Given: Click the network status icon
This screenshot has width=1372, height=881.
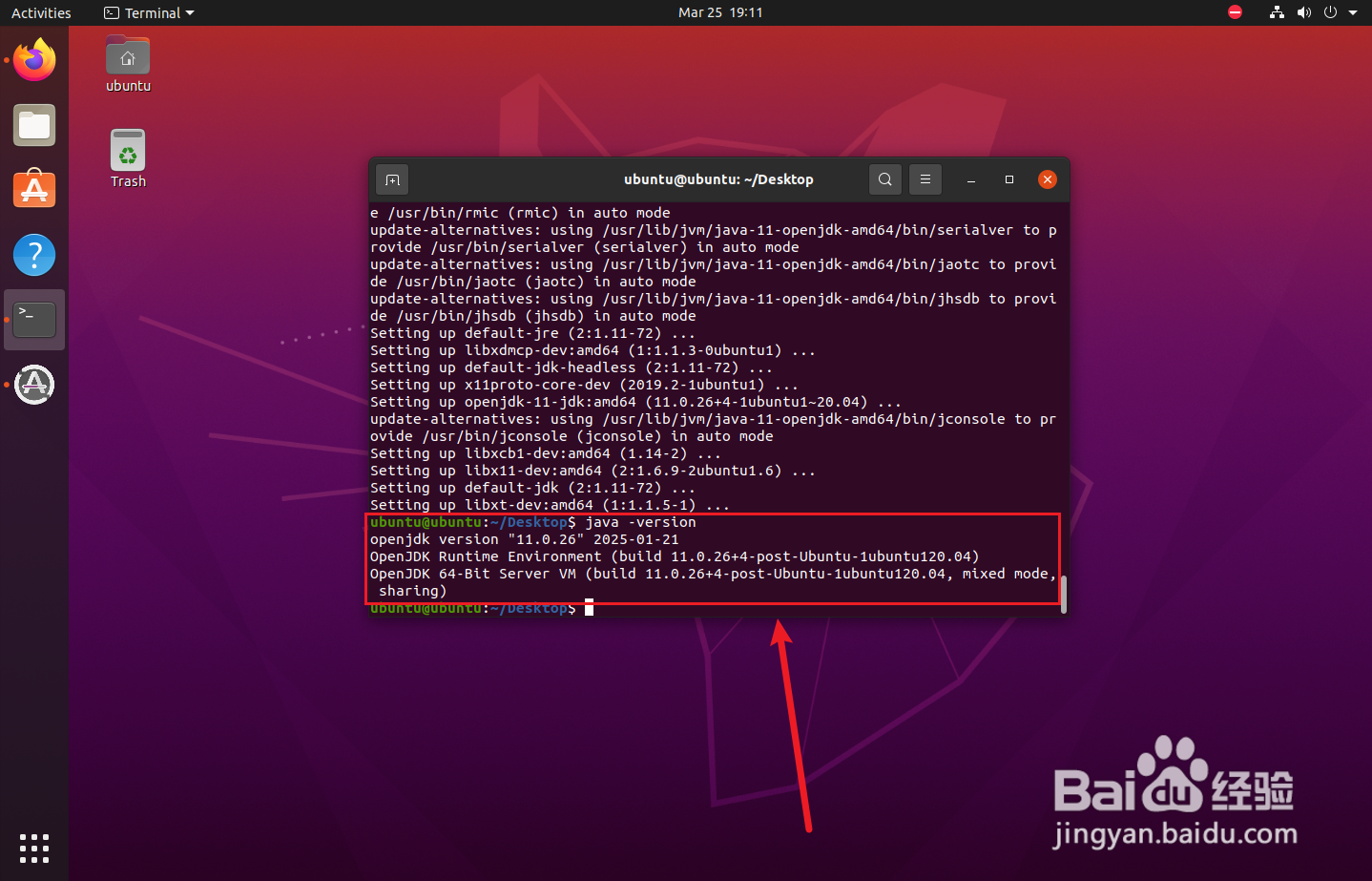Looking at the screenshot, I should (1277, 12).
